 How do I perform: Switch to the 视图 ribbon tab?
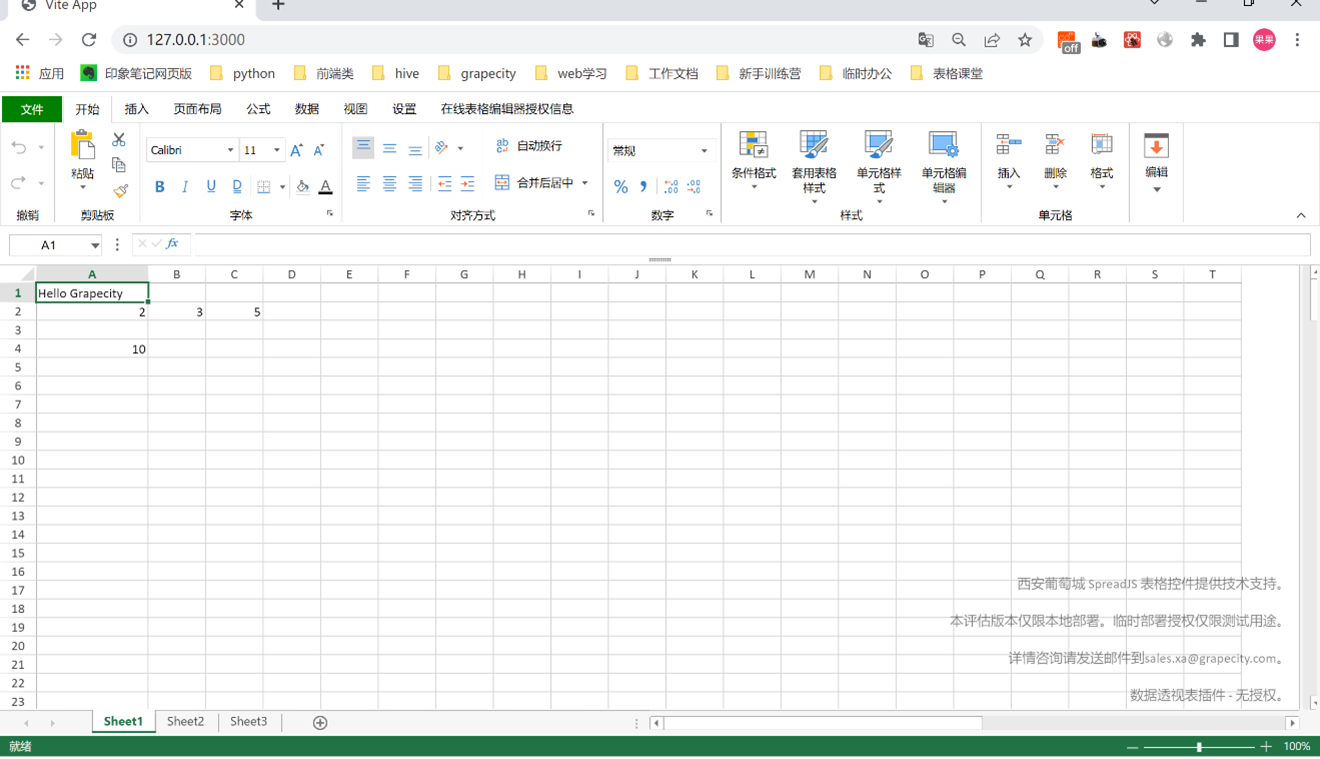[x=355, y=109]
